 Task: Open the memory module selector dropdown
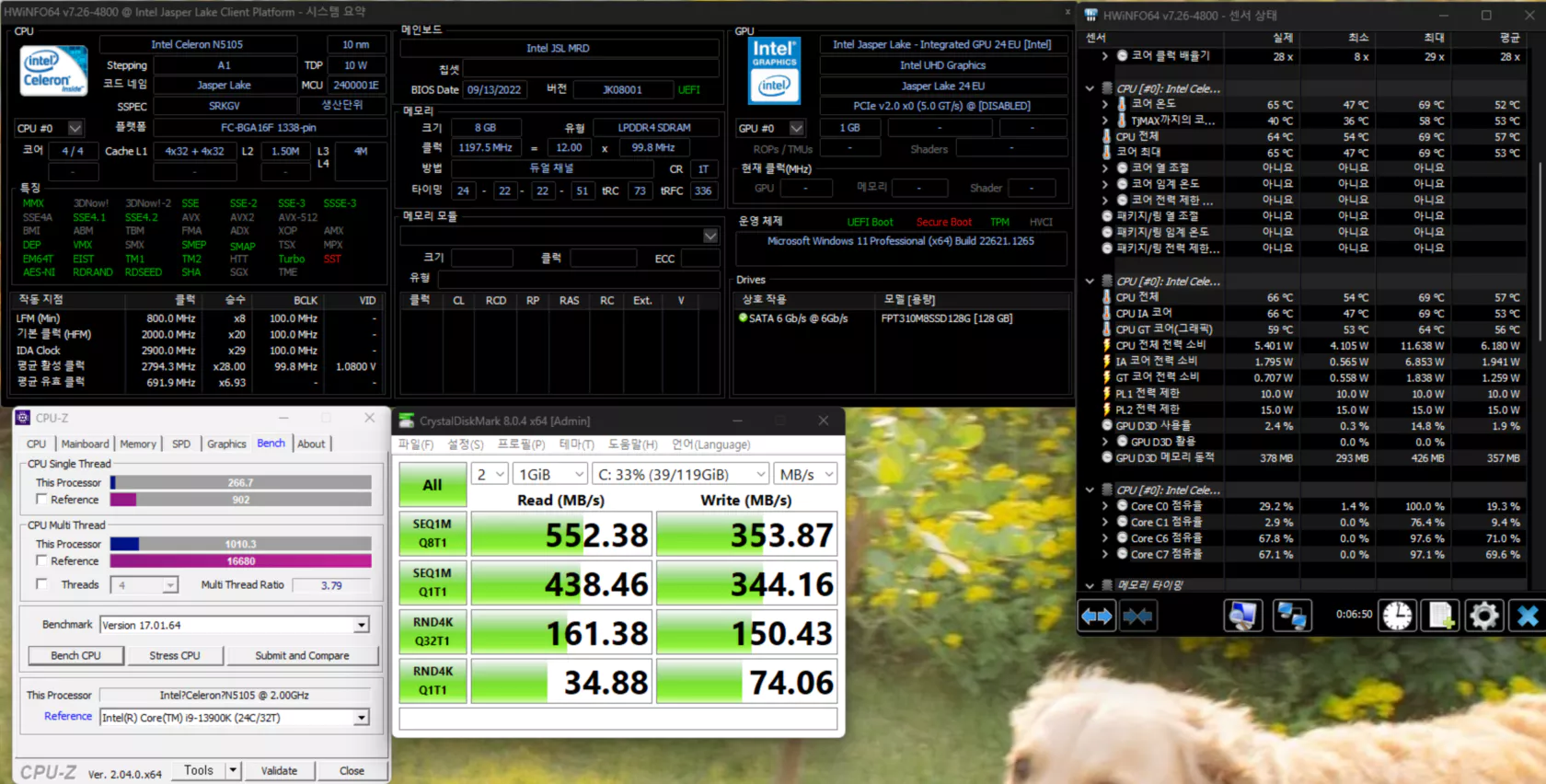(x=710, y=236)
